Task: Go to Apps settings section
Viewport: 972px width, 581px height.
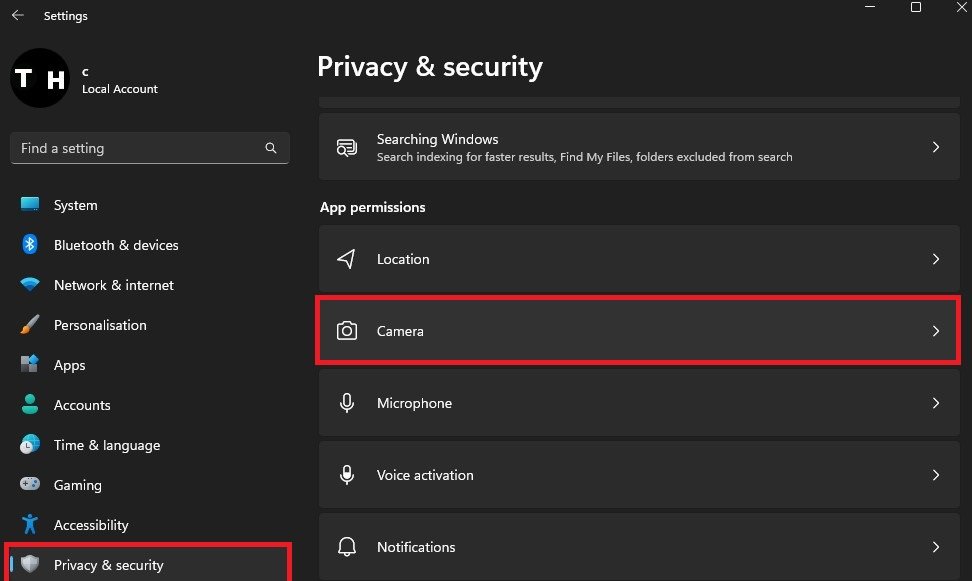Action: (69, 365)
